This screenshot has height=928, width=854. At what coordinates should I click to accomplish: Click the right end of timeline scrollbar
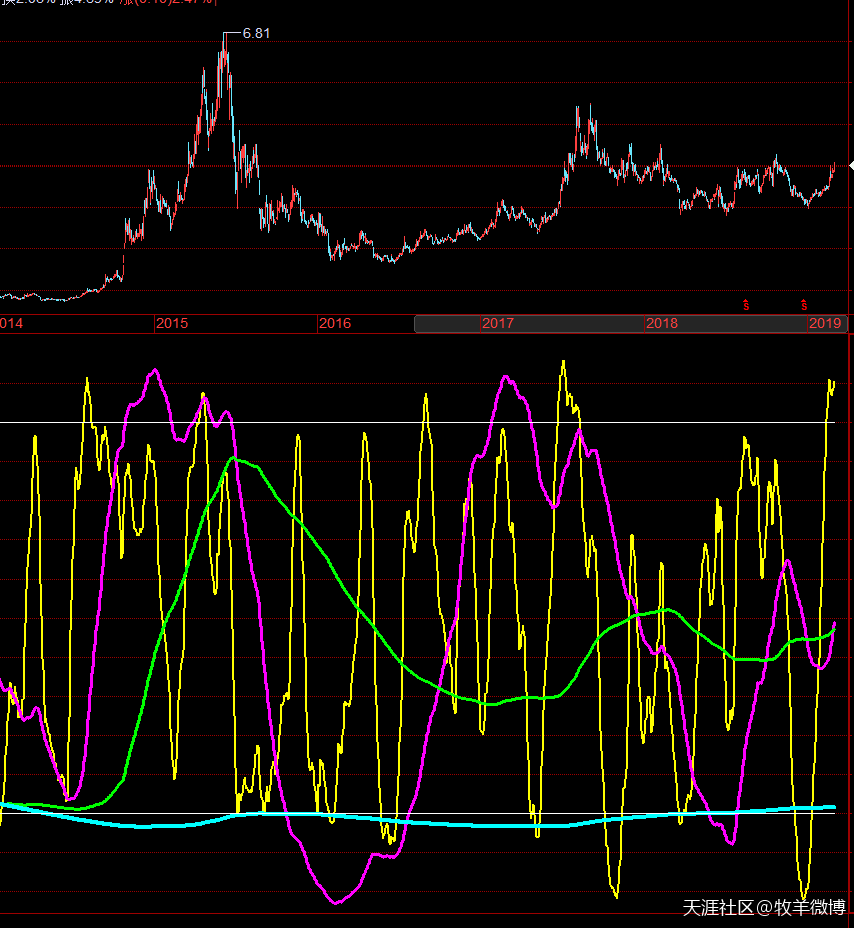click(x=843, y=324)
